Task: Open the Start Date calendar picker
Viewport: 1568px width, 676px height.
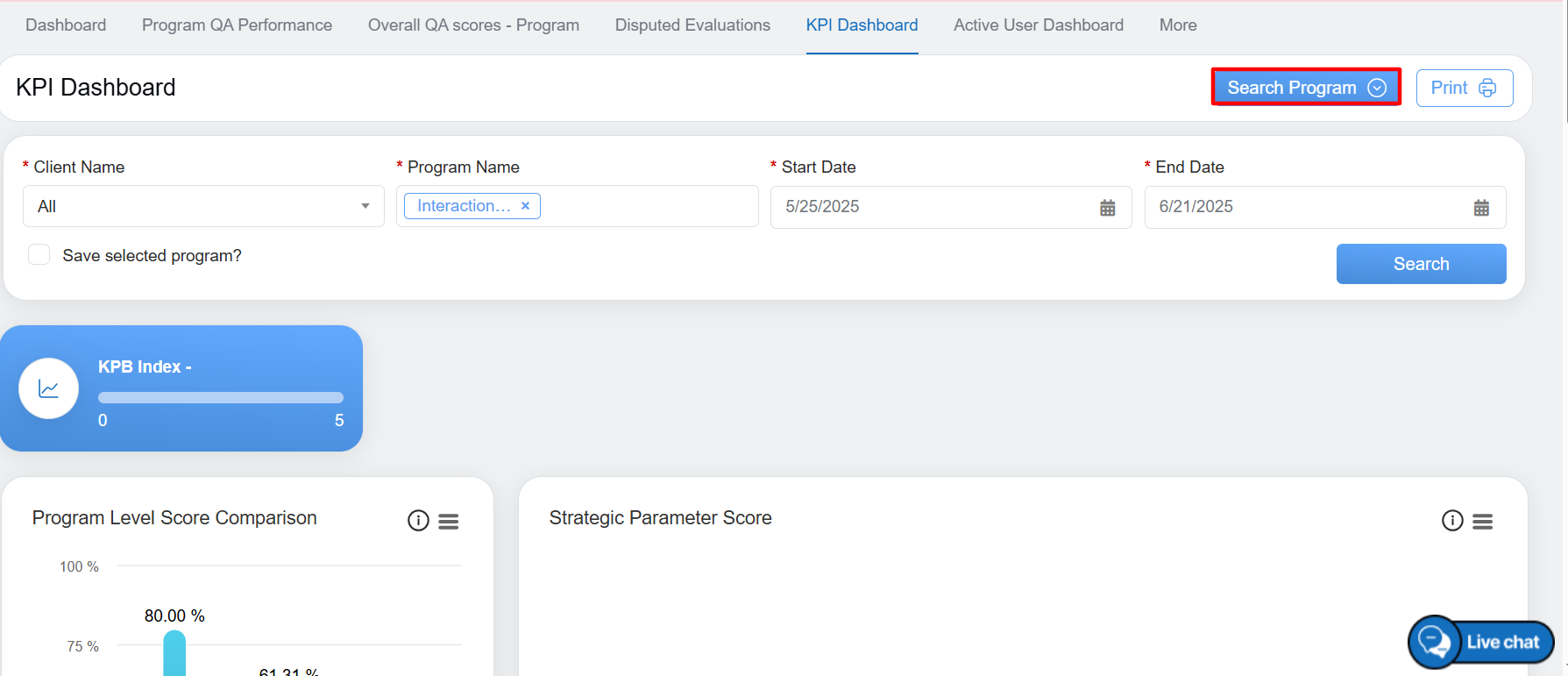Action: click(x=1108, y=208)
